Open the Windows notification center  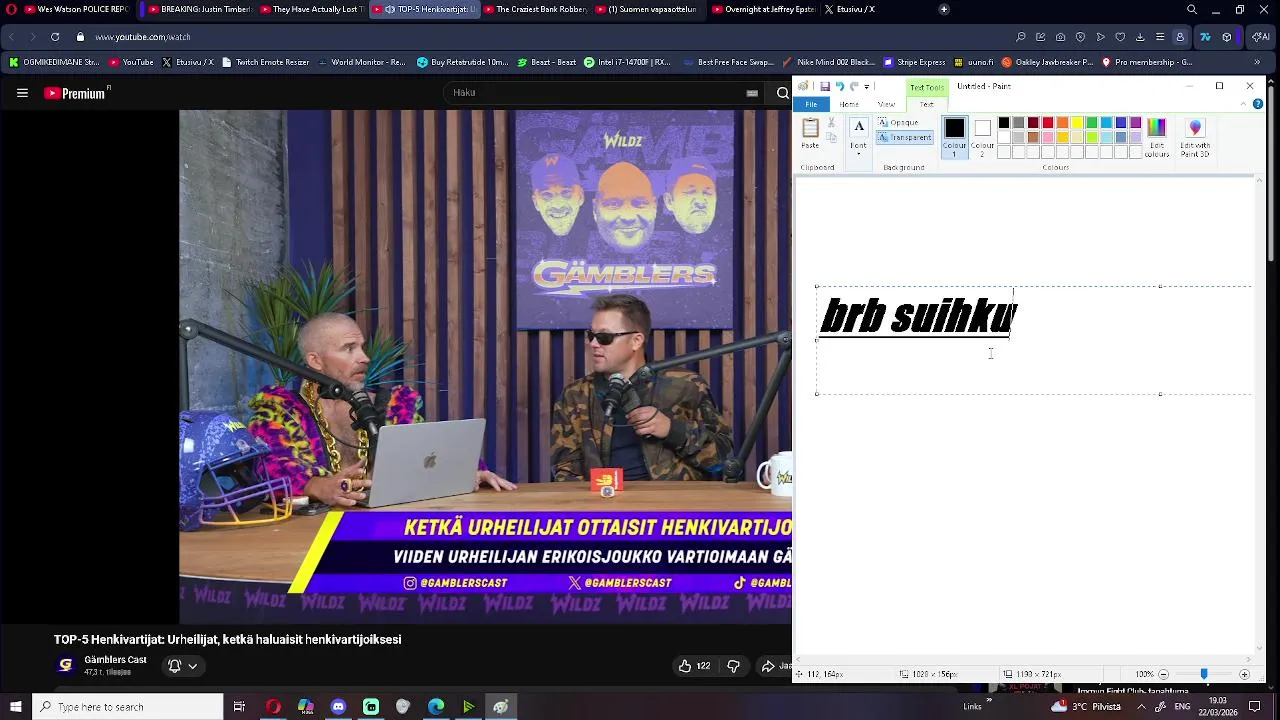click(1254, 707)
